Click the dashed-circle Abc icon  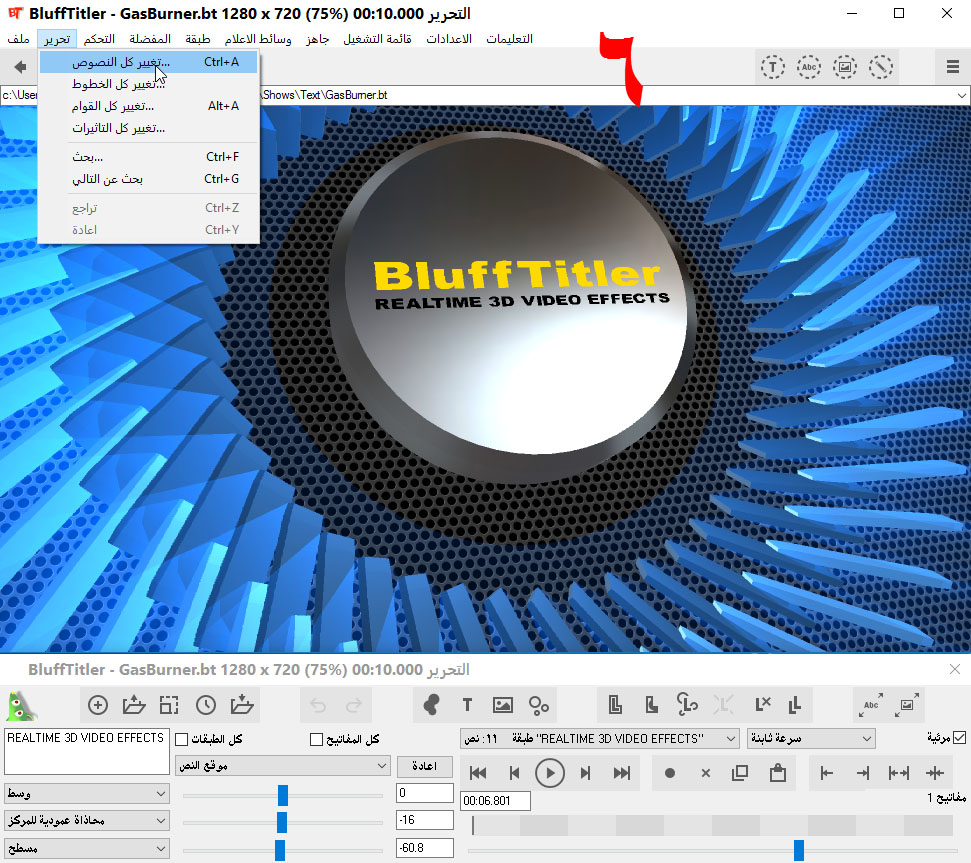click(809, 67)
